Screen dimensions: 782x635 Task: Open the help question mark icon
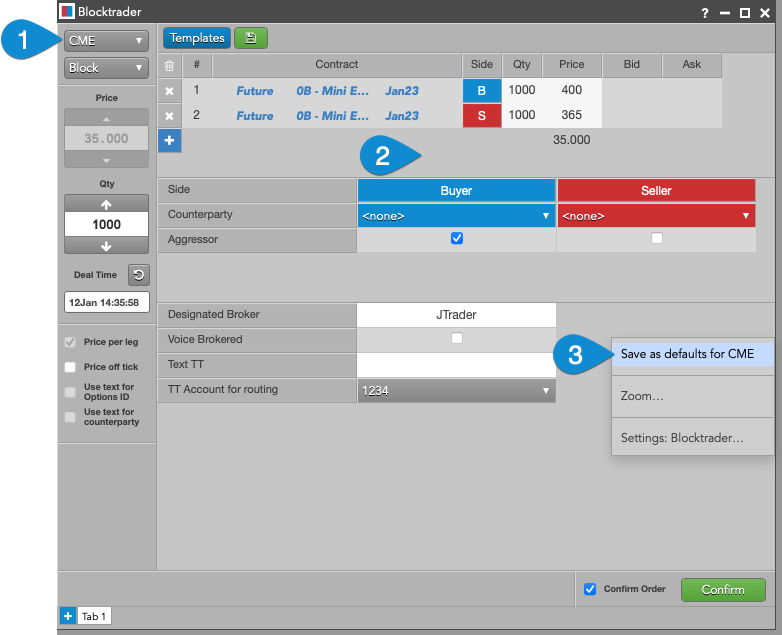pyautogui.click(x=706, y=13)
